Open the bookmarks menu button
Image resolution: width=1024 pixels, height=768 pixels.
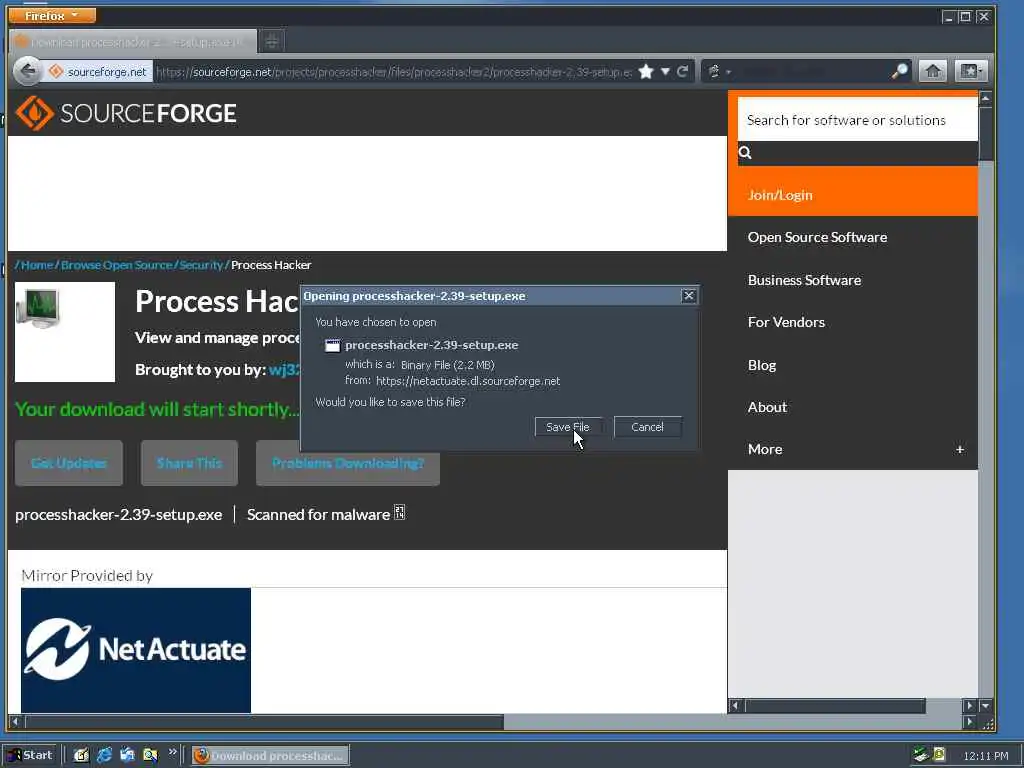[970, 71]
